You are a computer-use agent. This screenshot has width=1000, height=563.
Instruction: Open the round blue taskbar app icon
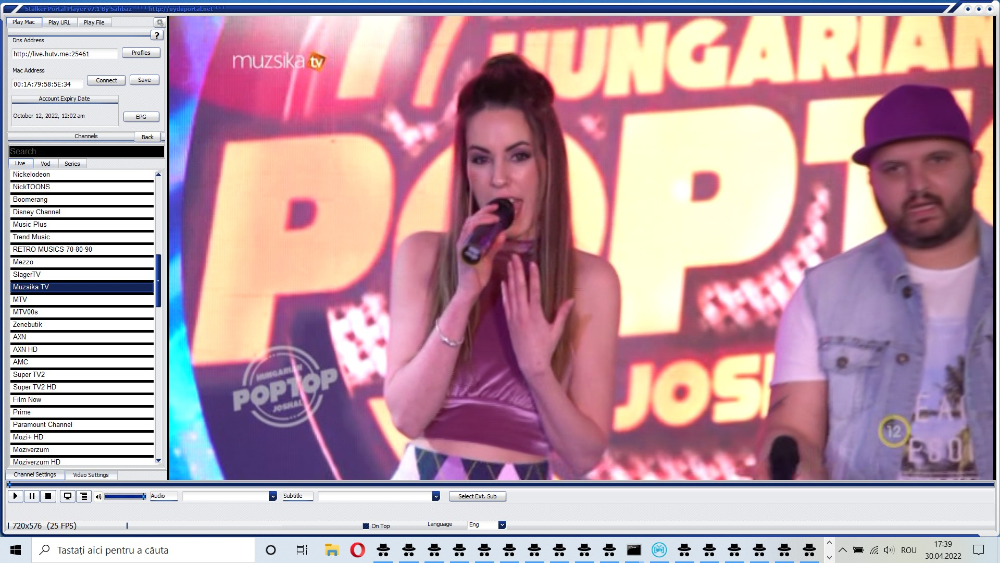(659, 550)
